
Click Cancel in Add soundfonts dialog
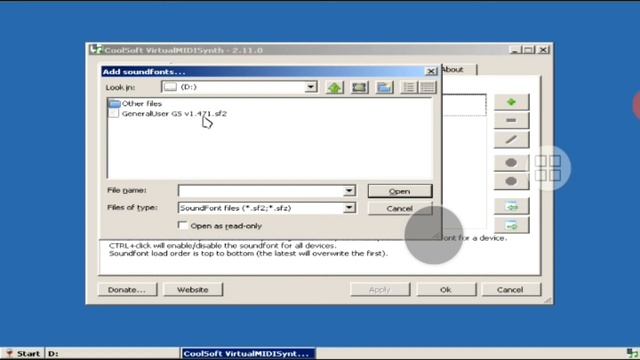click(x=400, y=209)
